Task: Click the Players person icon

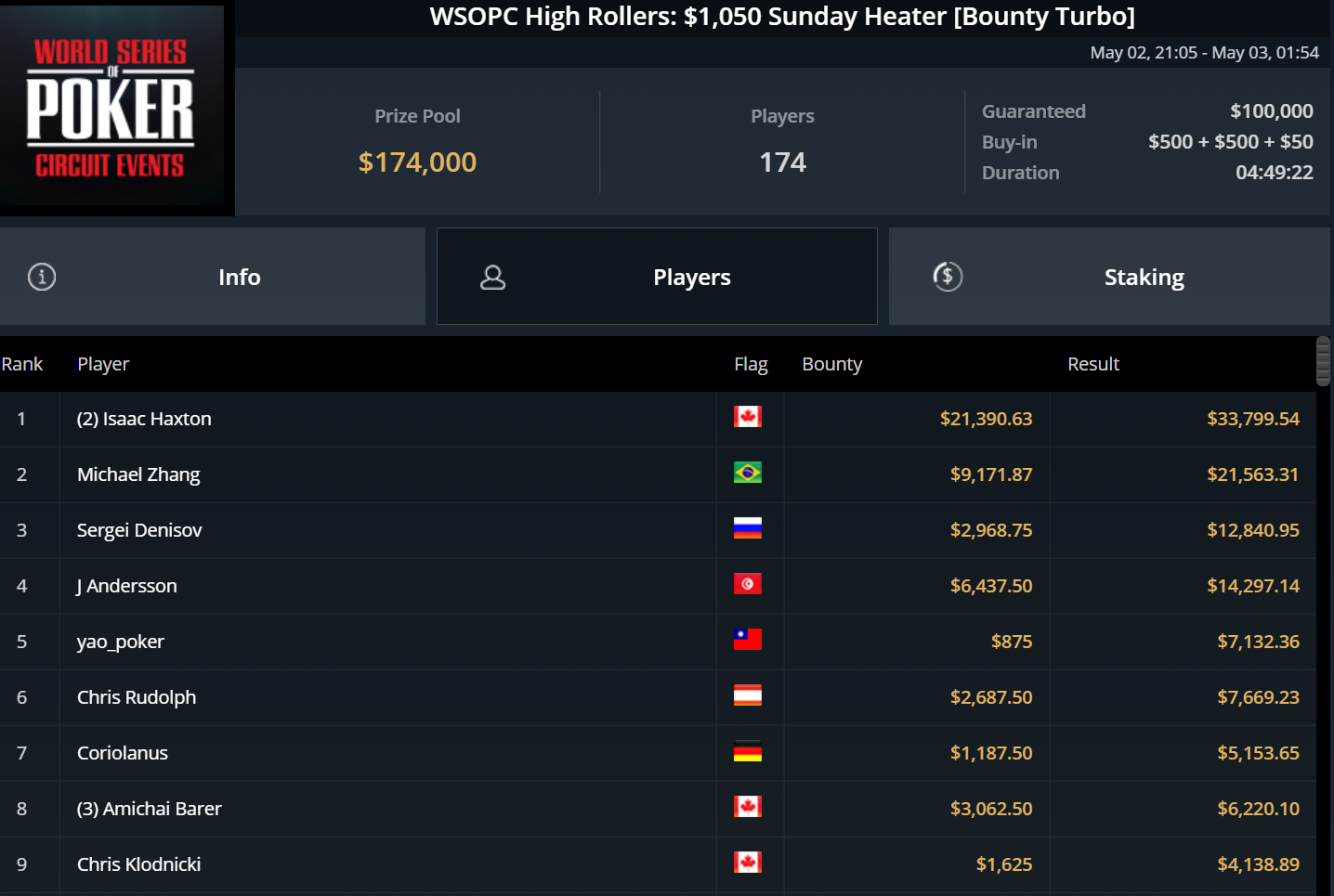Action: pos(492,277)
